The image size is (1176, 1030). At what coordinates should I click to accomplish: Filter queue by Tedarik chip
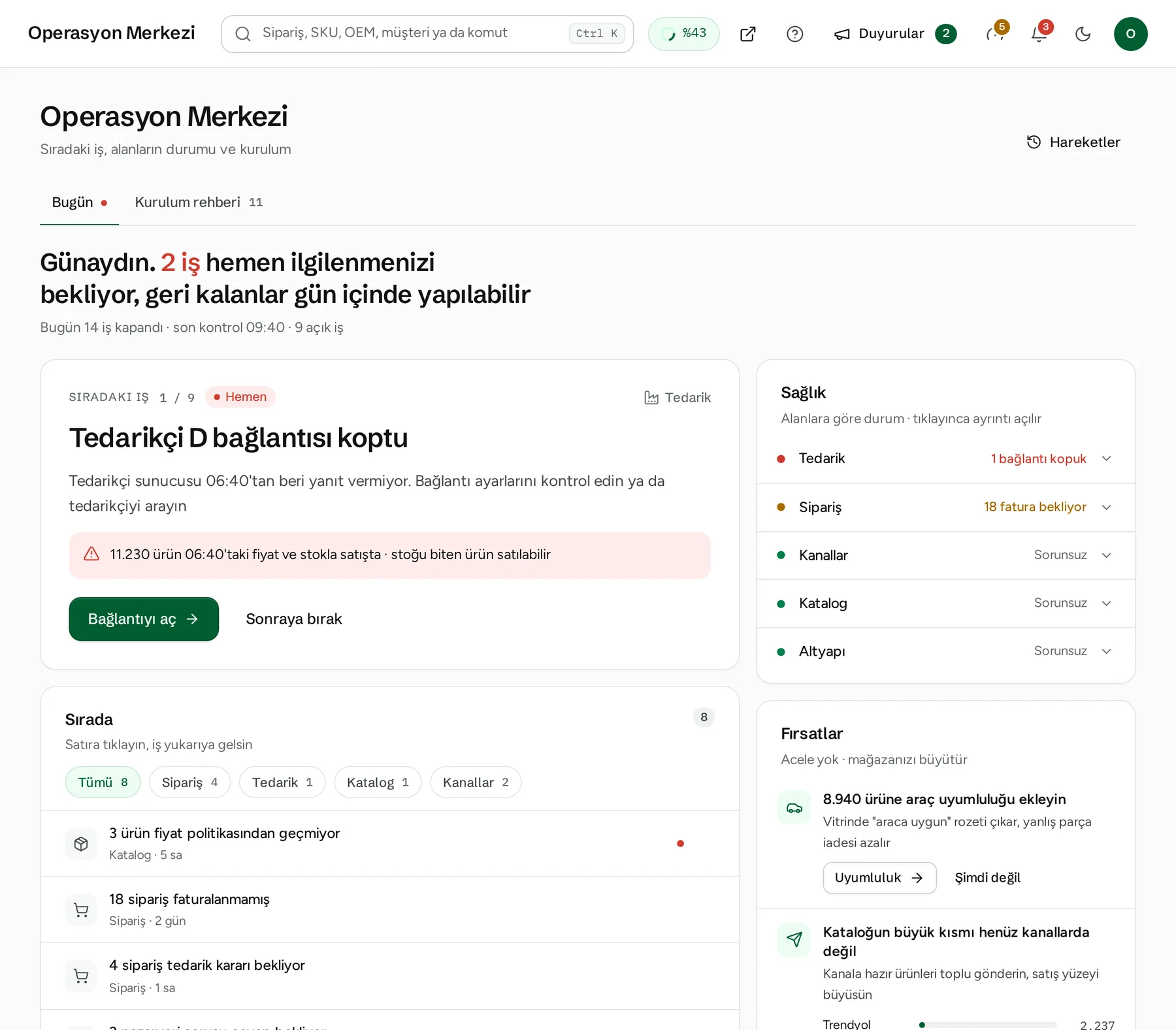[x=282, y=782]
